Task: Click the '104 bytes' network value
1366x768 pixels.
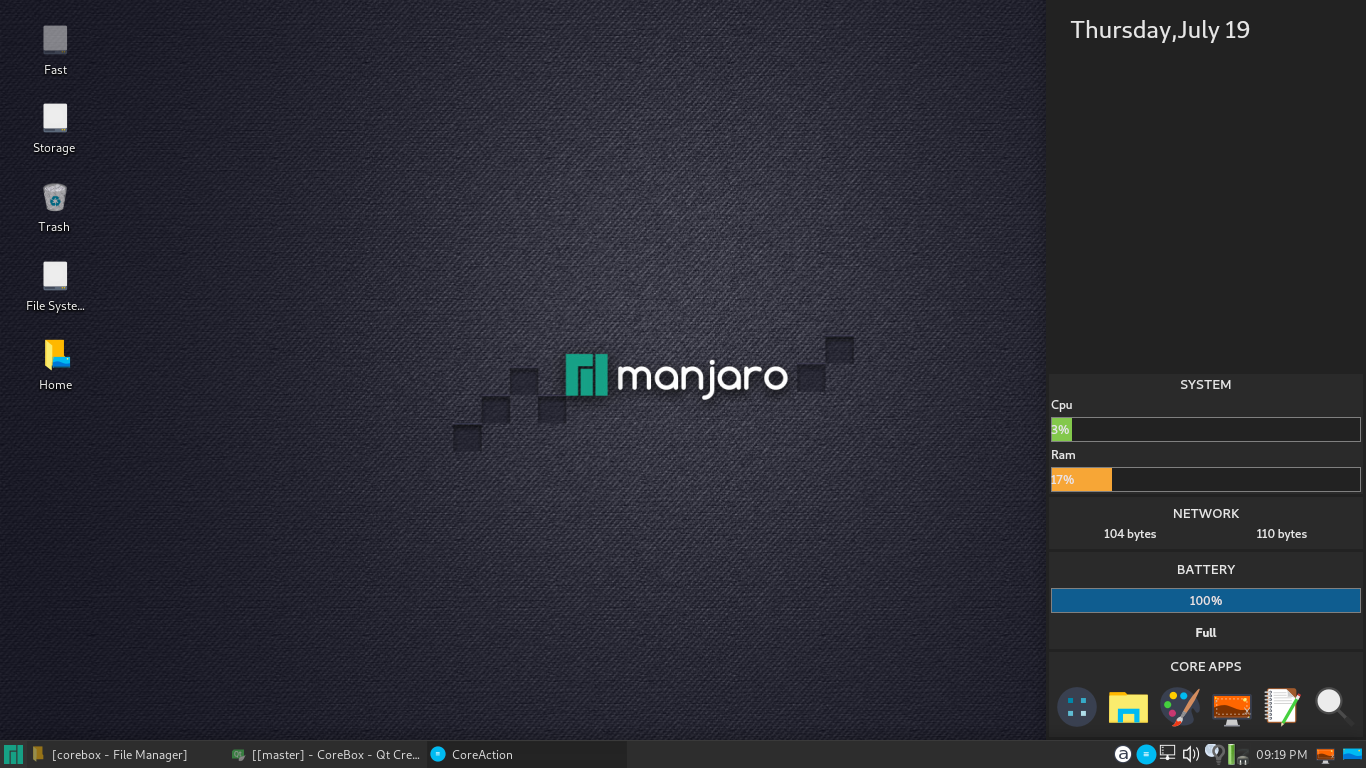Action: tap(1130, 534)
